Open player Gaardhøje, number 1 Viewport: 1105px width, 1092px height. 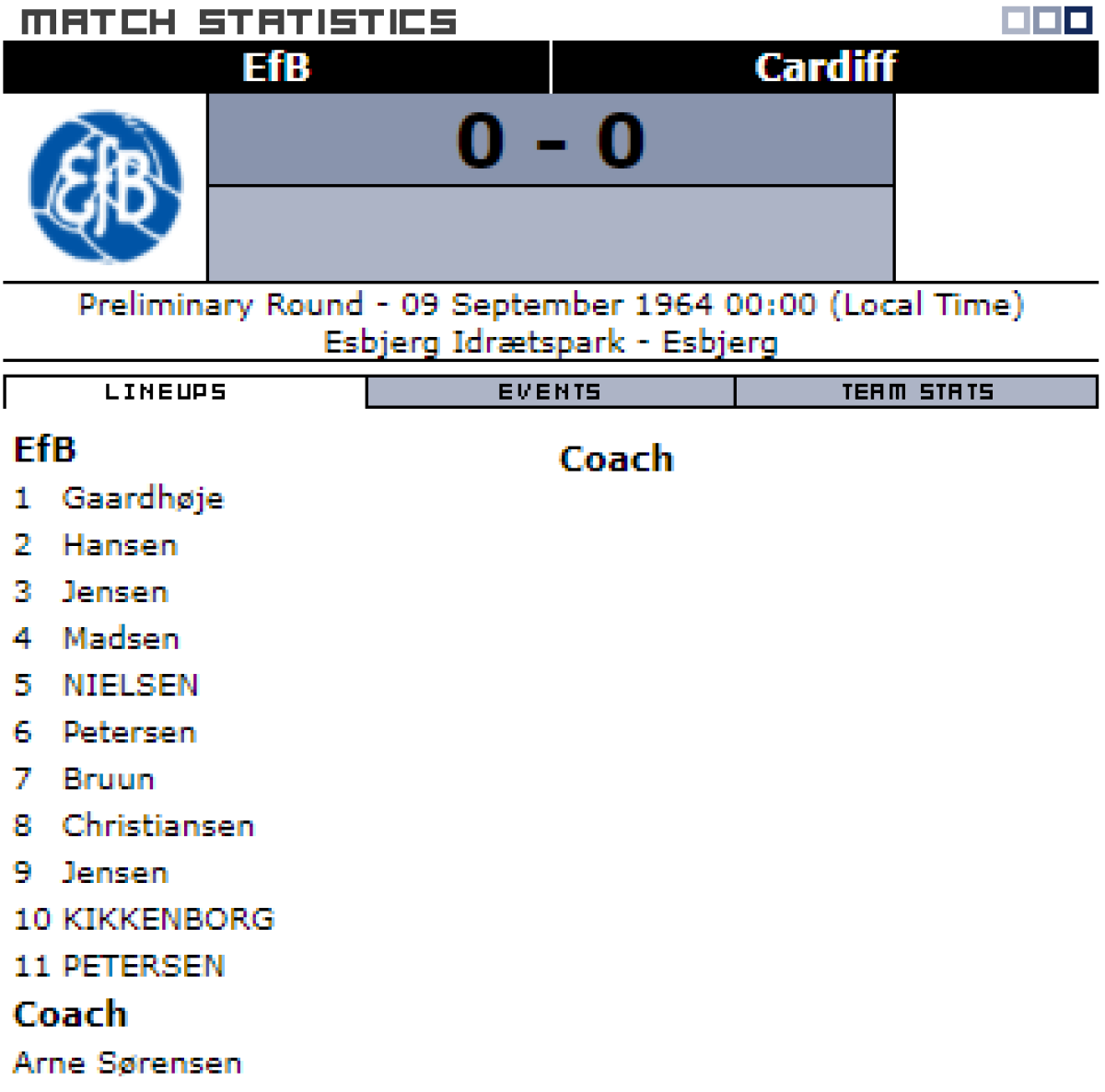tap(143, 498)
